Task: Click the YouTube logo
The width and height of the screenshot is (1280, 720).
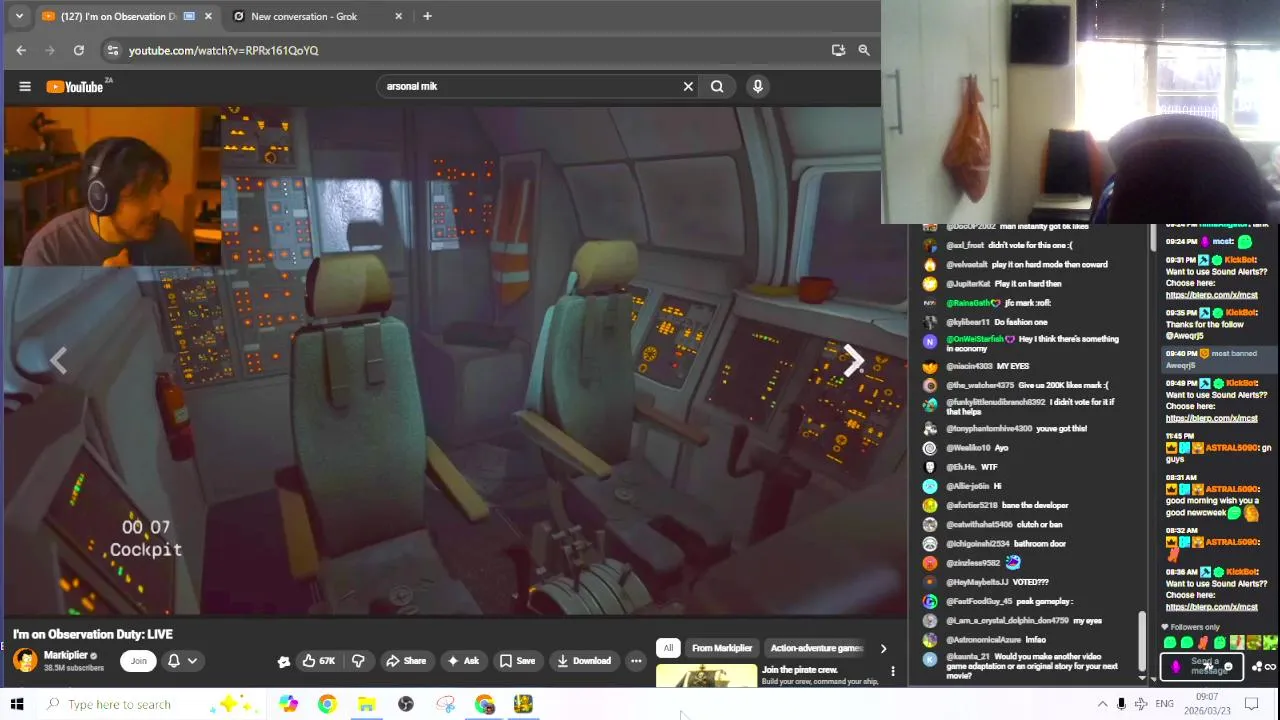Action: [x=75, y=87]
